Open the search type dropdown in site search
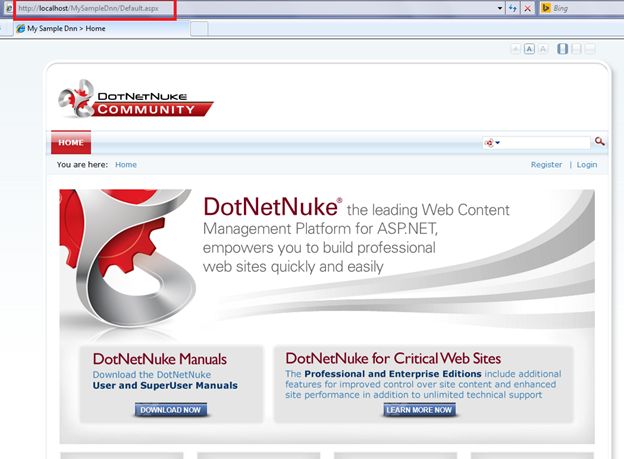This screenshot has width=624, height=459. 492,143
